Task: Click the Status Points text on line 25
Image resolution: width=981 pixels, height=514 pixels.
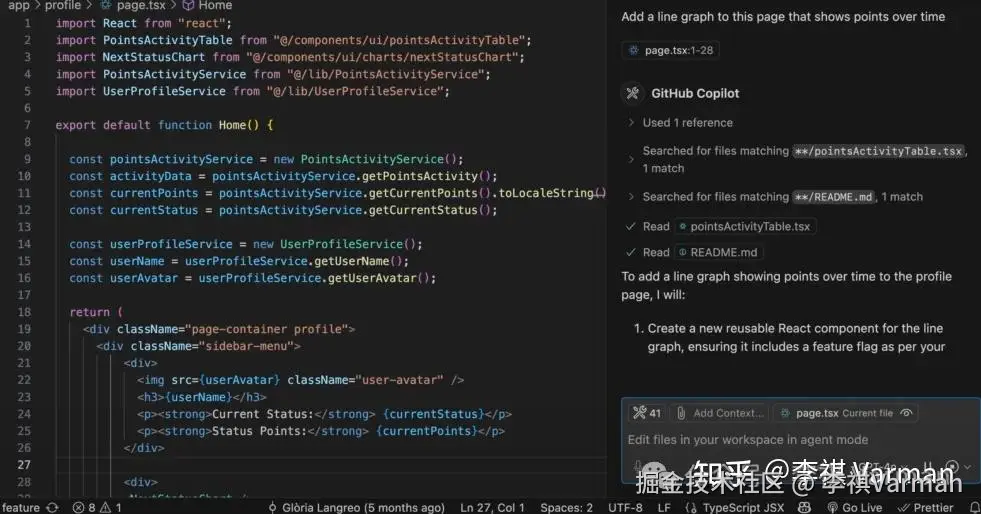Action: [259, 431]
